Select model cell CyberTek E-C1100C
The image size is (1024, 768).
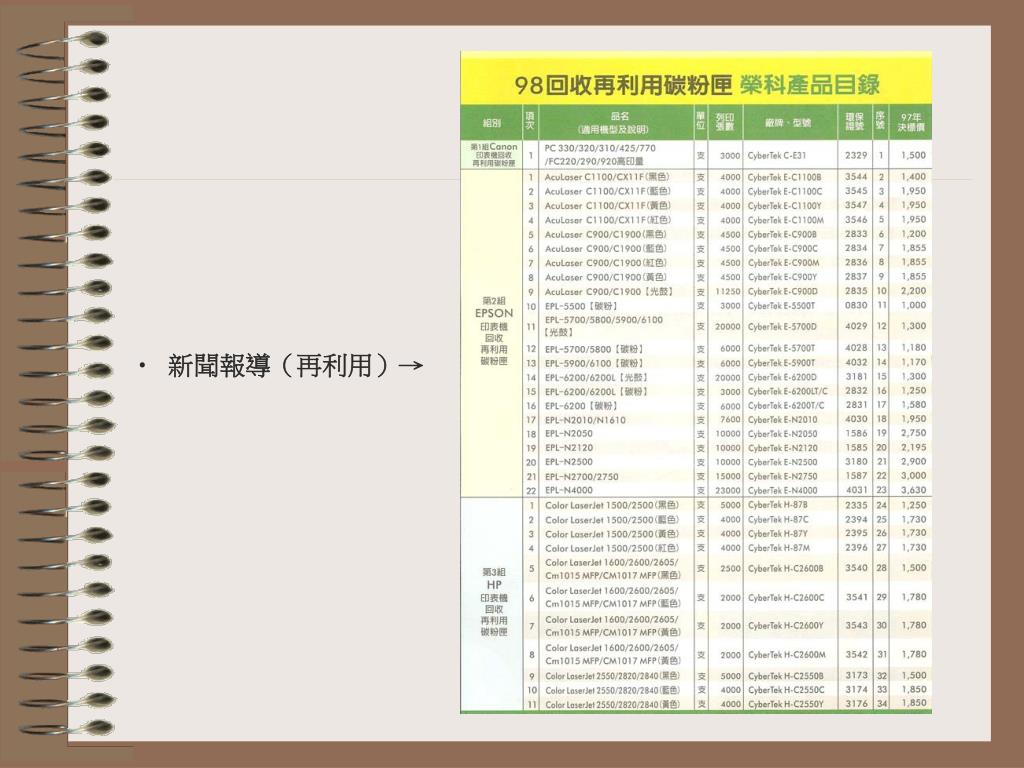click(785, 191)
